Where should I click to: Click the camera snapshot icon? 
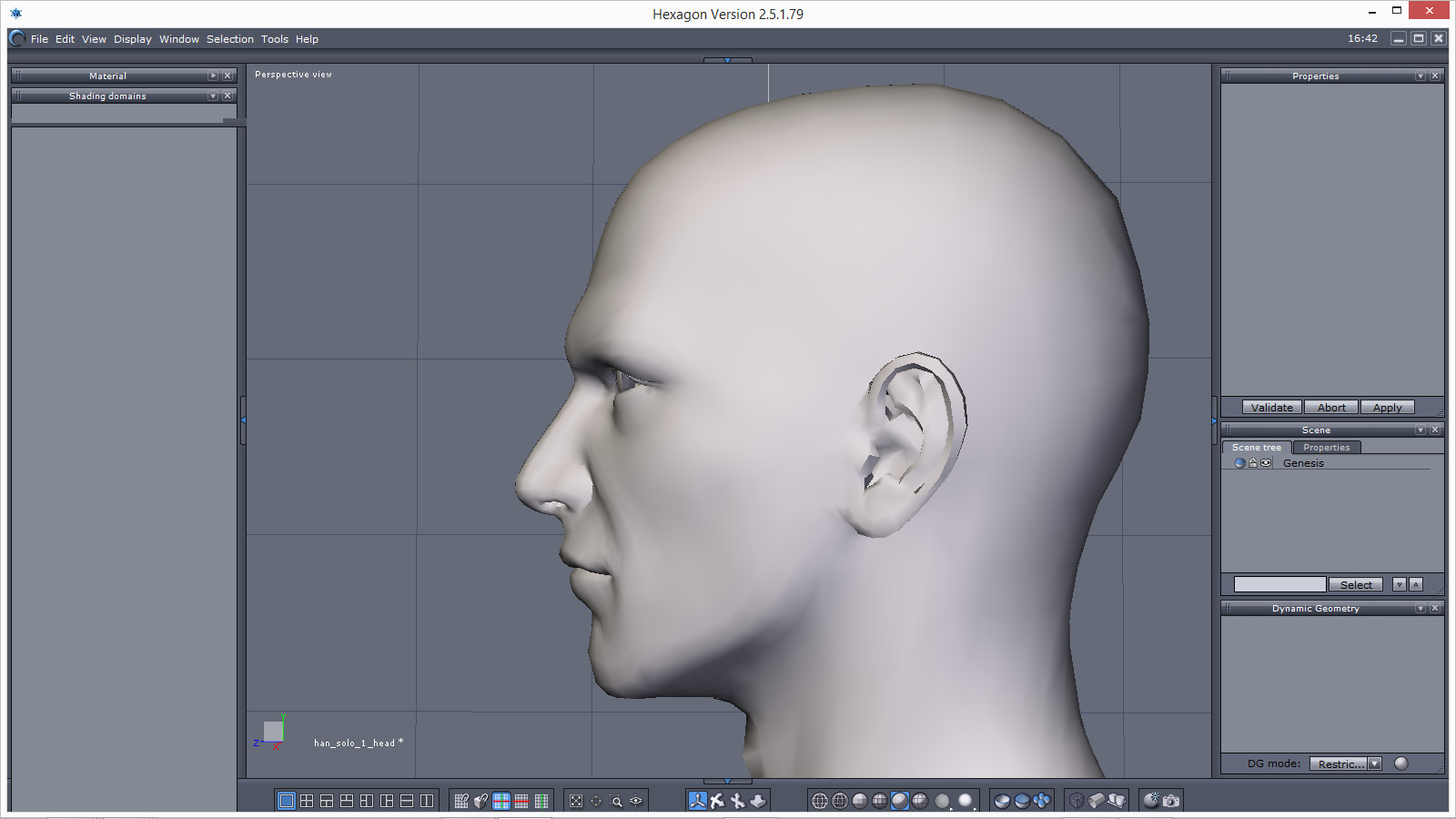1171,801
